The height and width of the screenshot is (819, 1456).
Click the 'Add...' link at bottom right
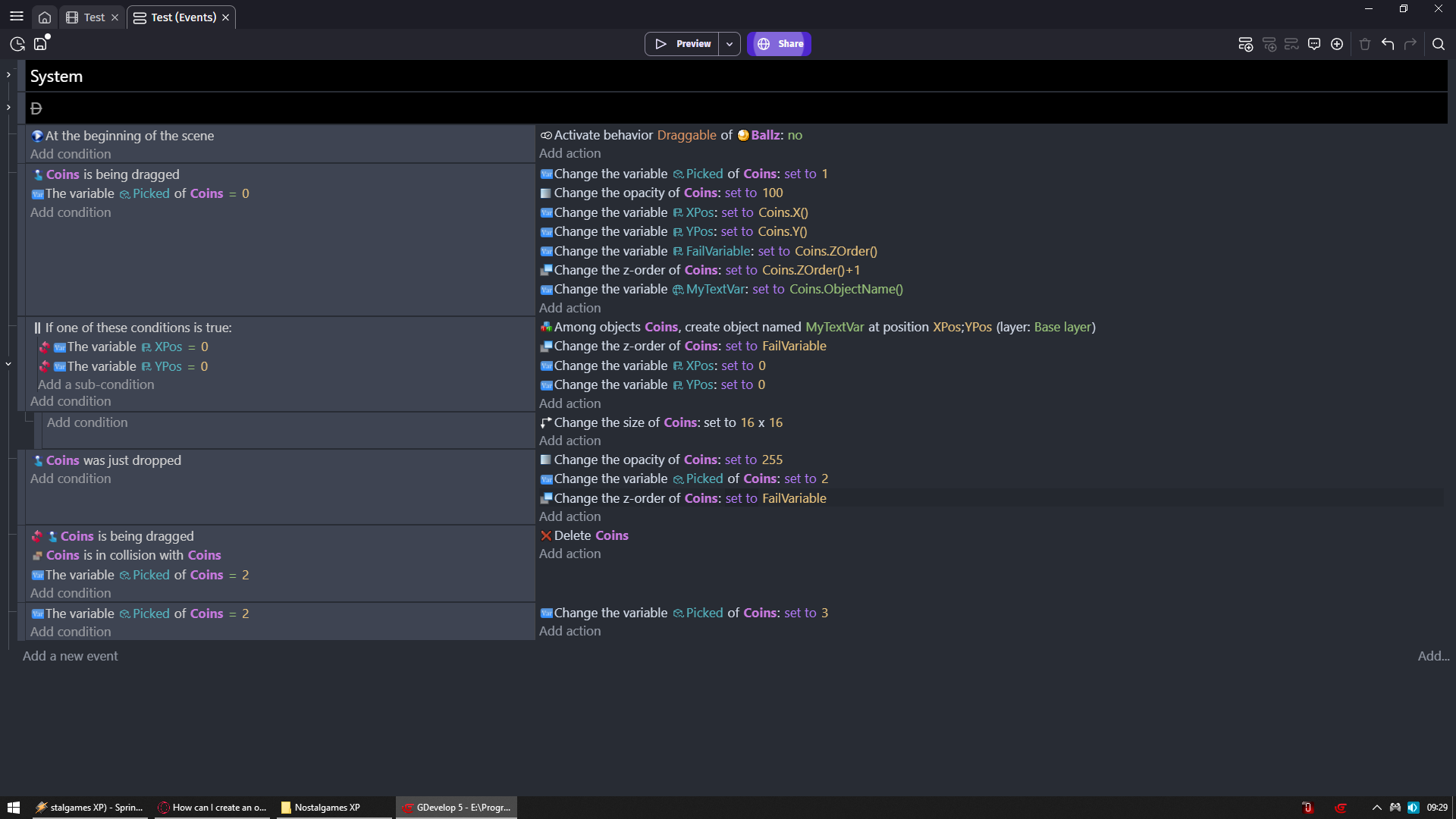pyautogui.click(x=1433, y=657)
